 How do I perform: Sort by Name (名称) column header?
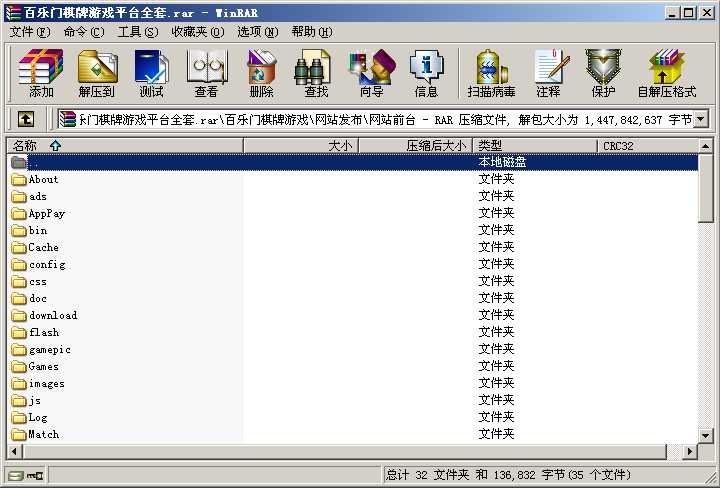pos(125,146)
